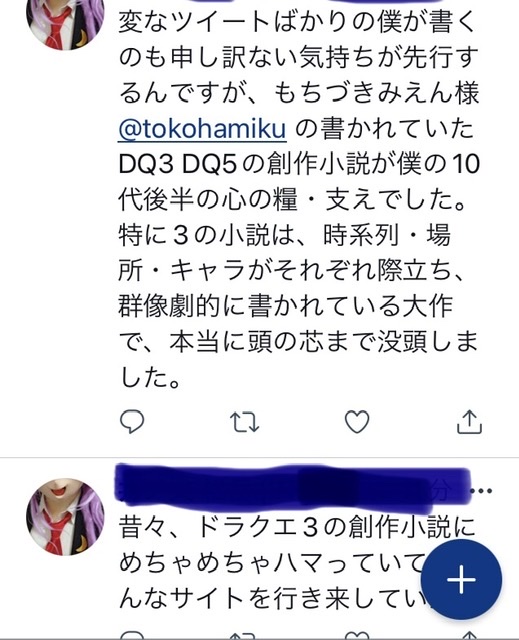519x640 pixels.
Task: Reply to the second tweet at bottom
Action: [132, 635]
